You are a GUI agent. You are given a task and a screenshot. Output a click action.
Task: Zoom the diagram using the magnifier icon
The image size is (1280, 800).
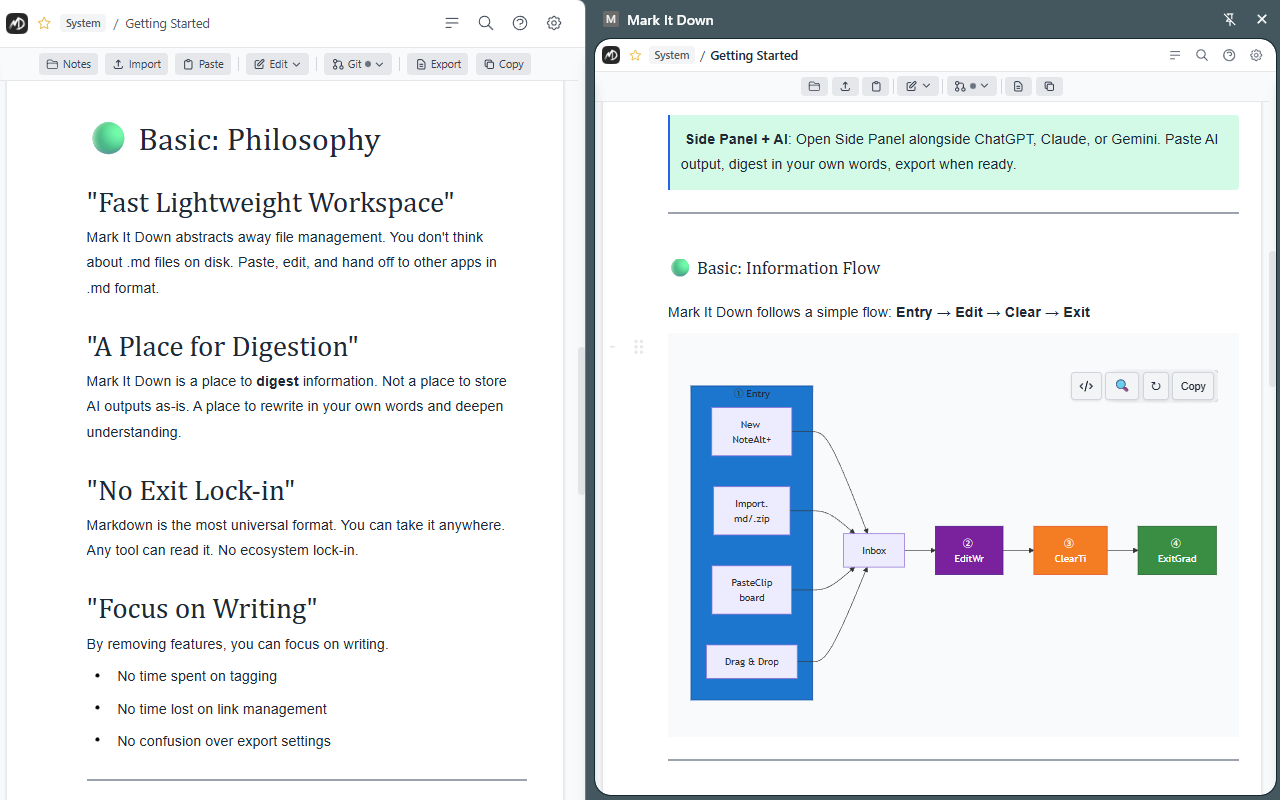pyautogui.click(x=1122, y=386)
